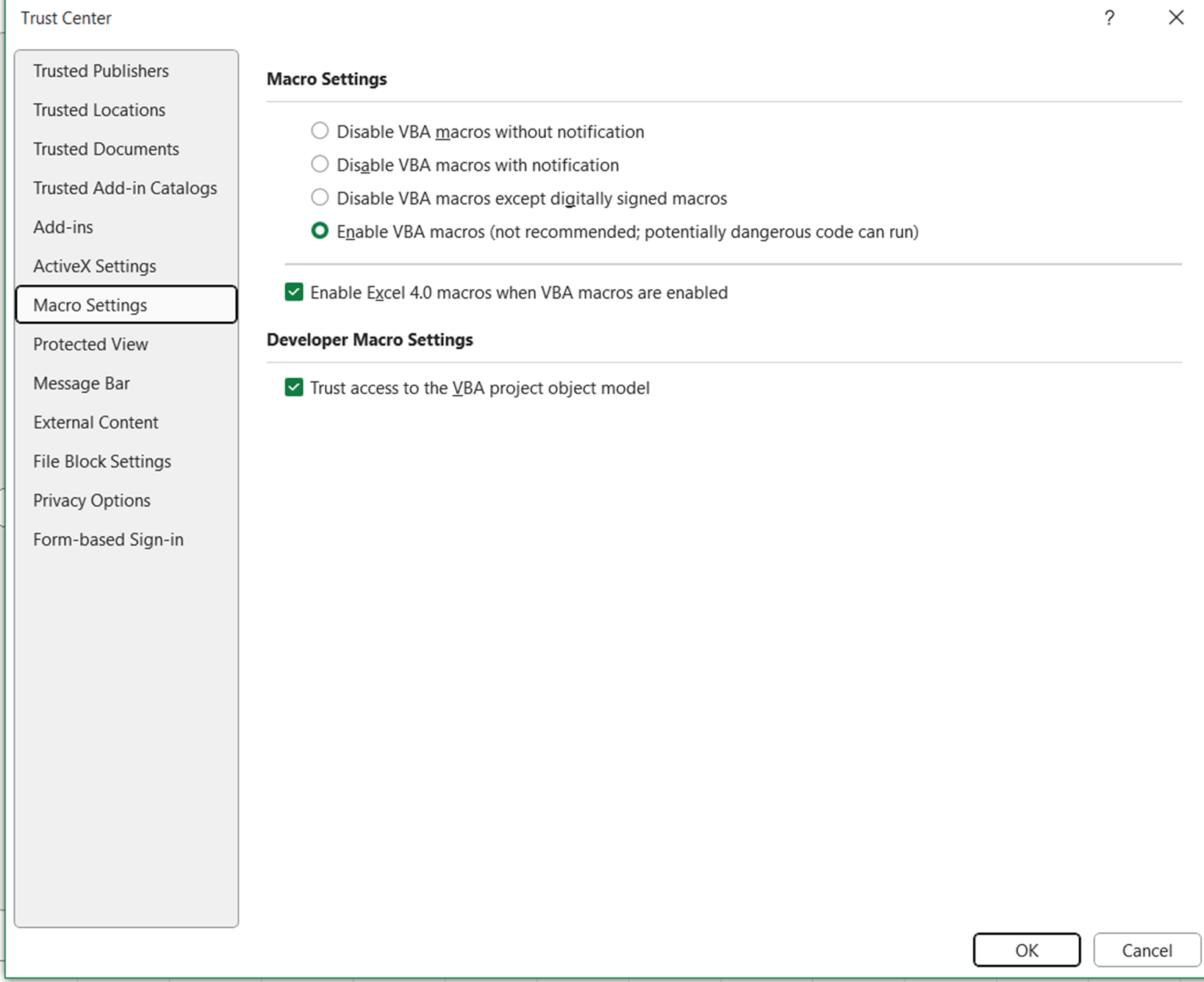Switch to the Add-ins section

coord(126,226)
